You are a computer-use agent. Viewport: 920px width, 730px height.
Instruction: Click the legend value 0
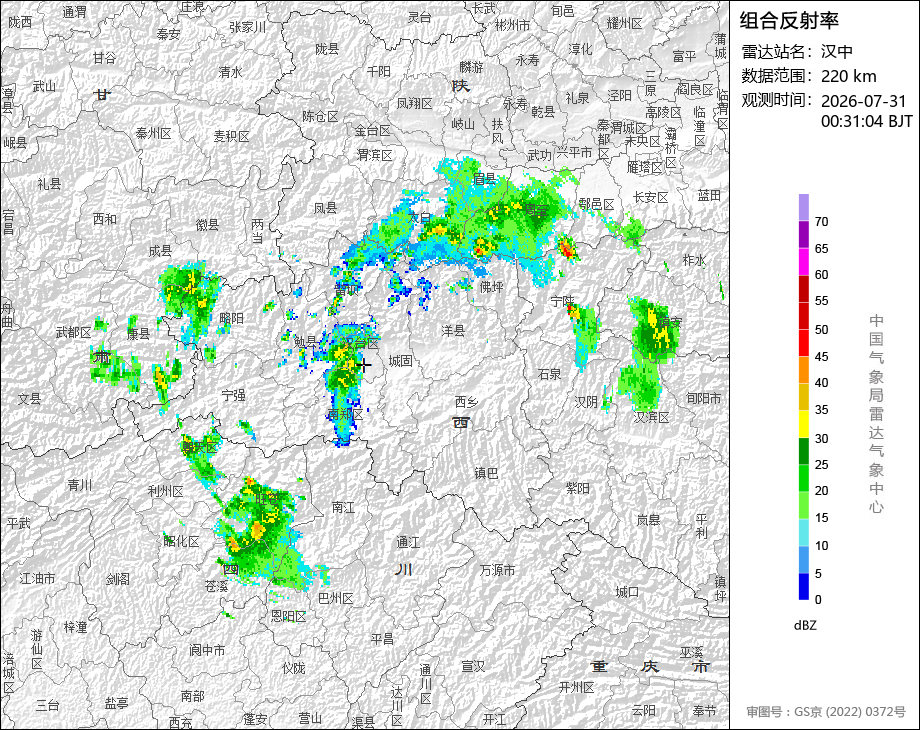(x=818, y=600)
